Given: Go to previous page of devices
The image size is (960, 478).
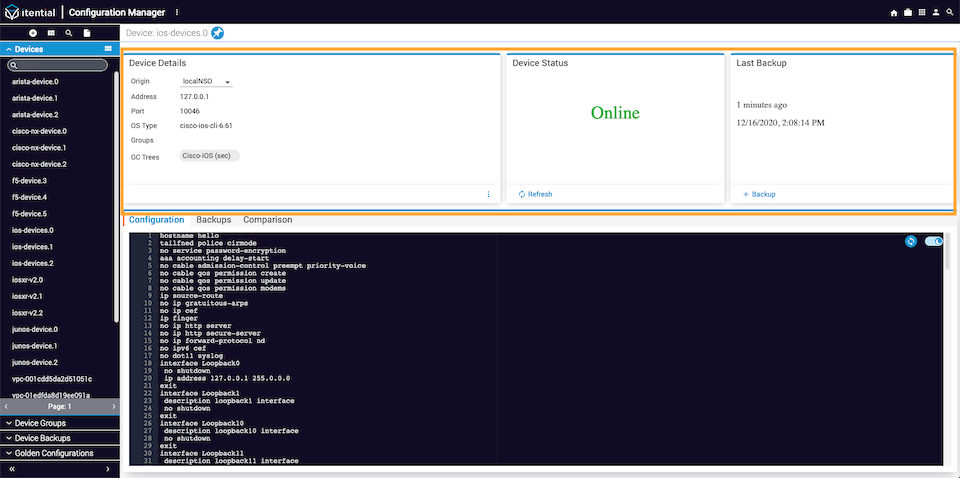Looking at the screenshot, I should pos(6,406).
